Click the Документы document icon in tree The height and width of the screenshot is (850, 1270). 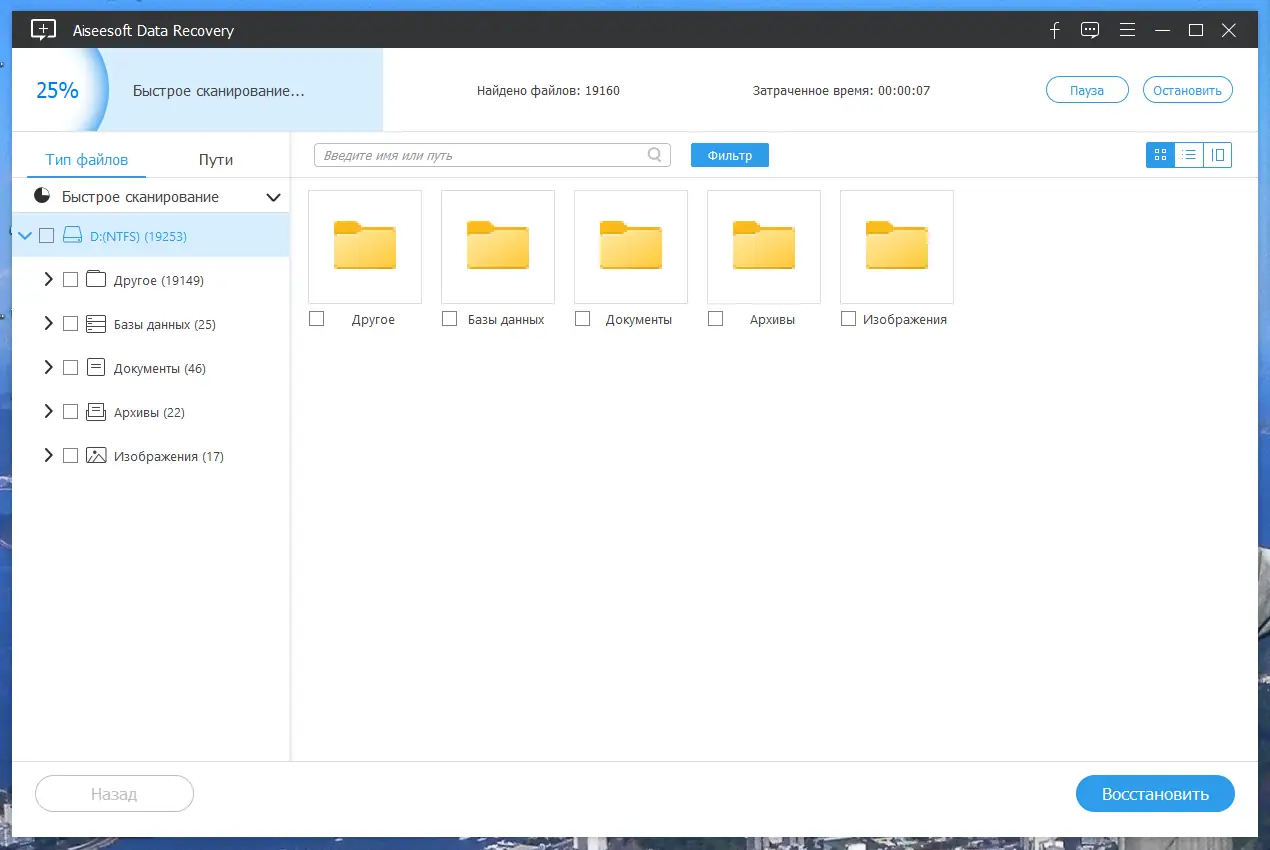coord(96,368)
